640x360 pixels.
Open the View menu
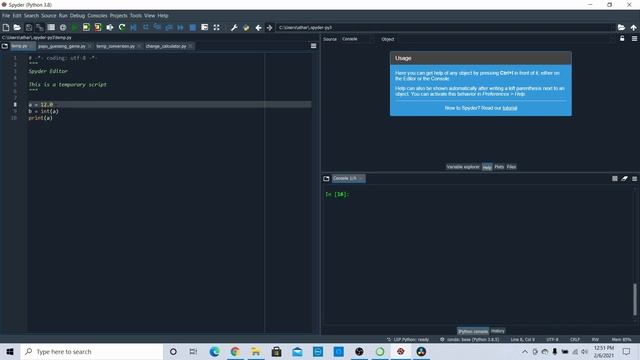point(149,16)
